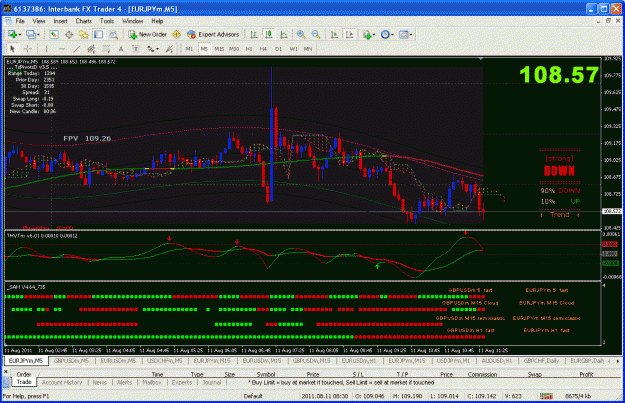Switch to bar chart icon
The width and height of the screenshot is (625, 403).
point(254,35)
